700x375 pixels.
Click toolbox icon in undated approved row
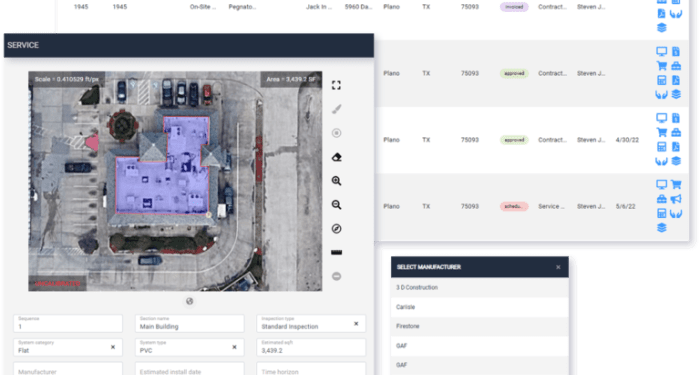pyautogui.click(x=676, y=66)
